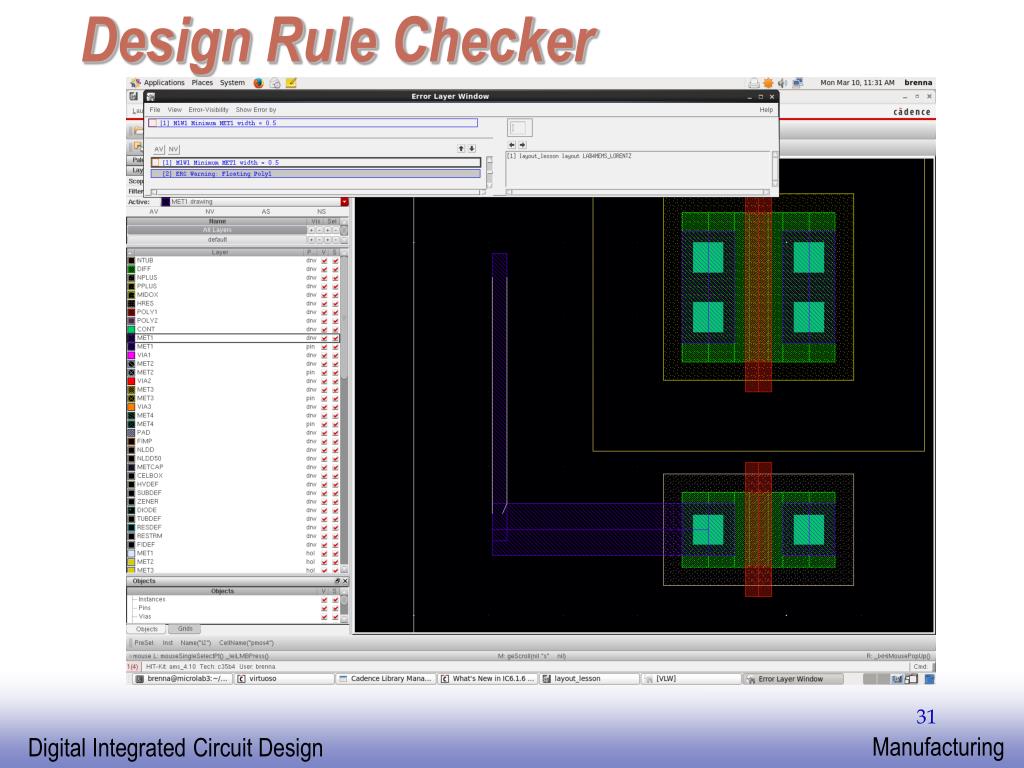Open the System menu
The height and width of the screenshot is (768, 1024).
coord(232,83)
